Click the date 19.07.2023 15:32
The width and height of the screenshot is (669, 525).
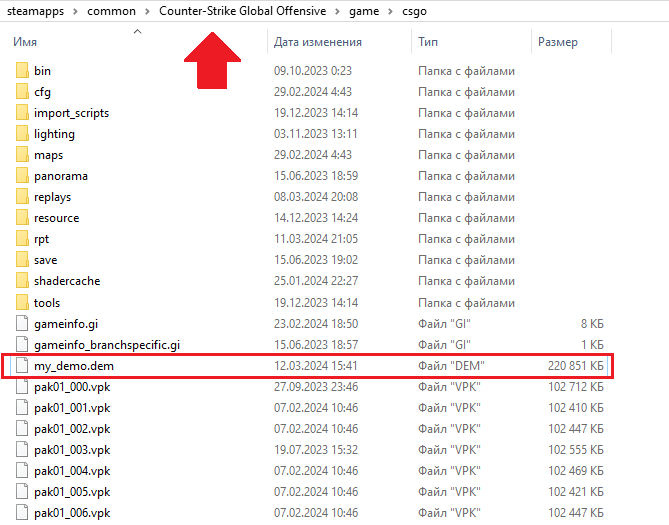point(316,450)
